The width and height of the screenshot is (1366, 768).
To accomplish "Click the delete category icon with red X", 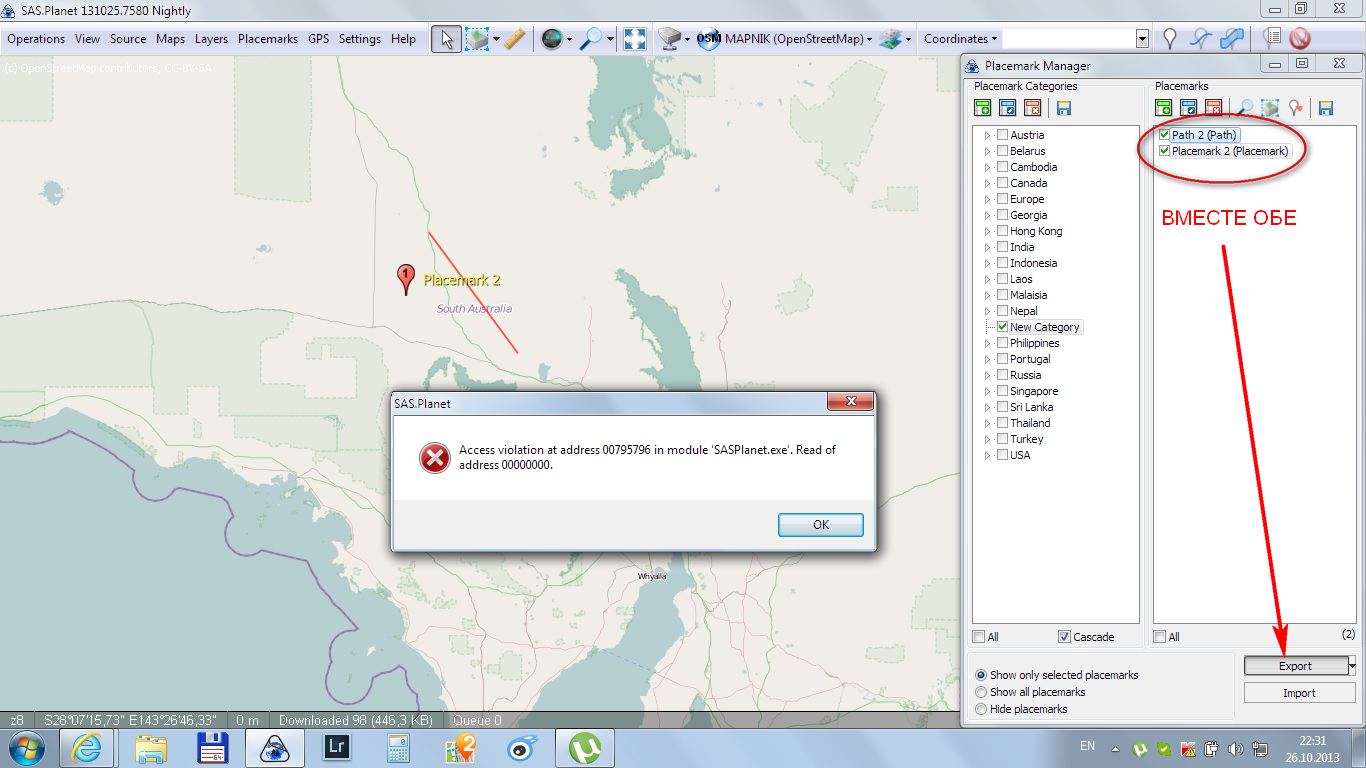I will [x=1033, y=108].
